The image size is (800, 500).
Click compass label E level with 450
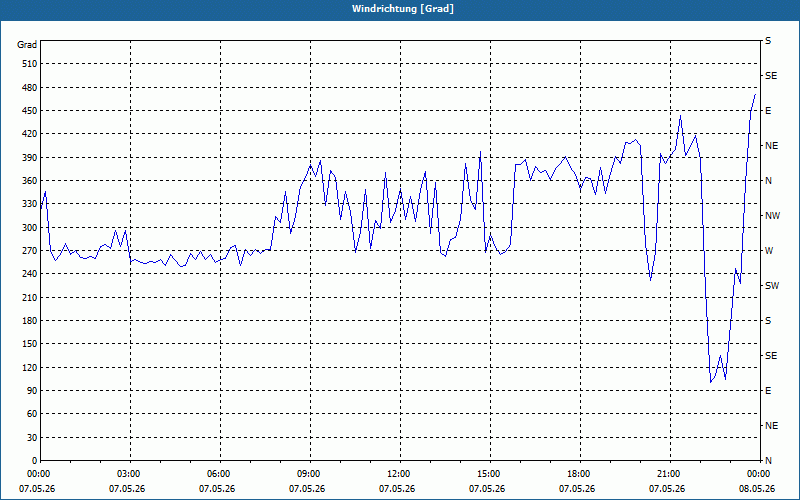(768, 111)
